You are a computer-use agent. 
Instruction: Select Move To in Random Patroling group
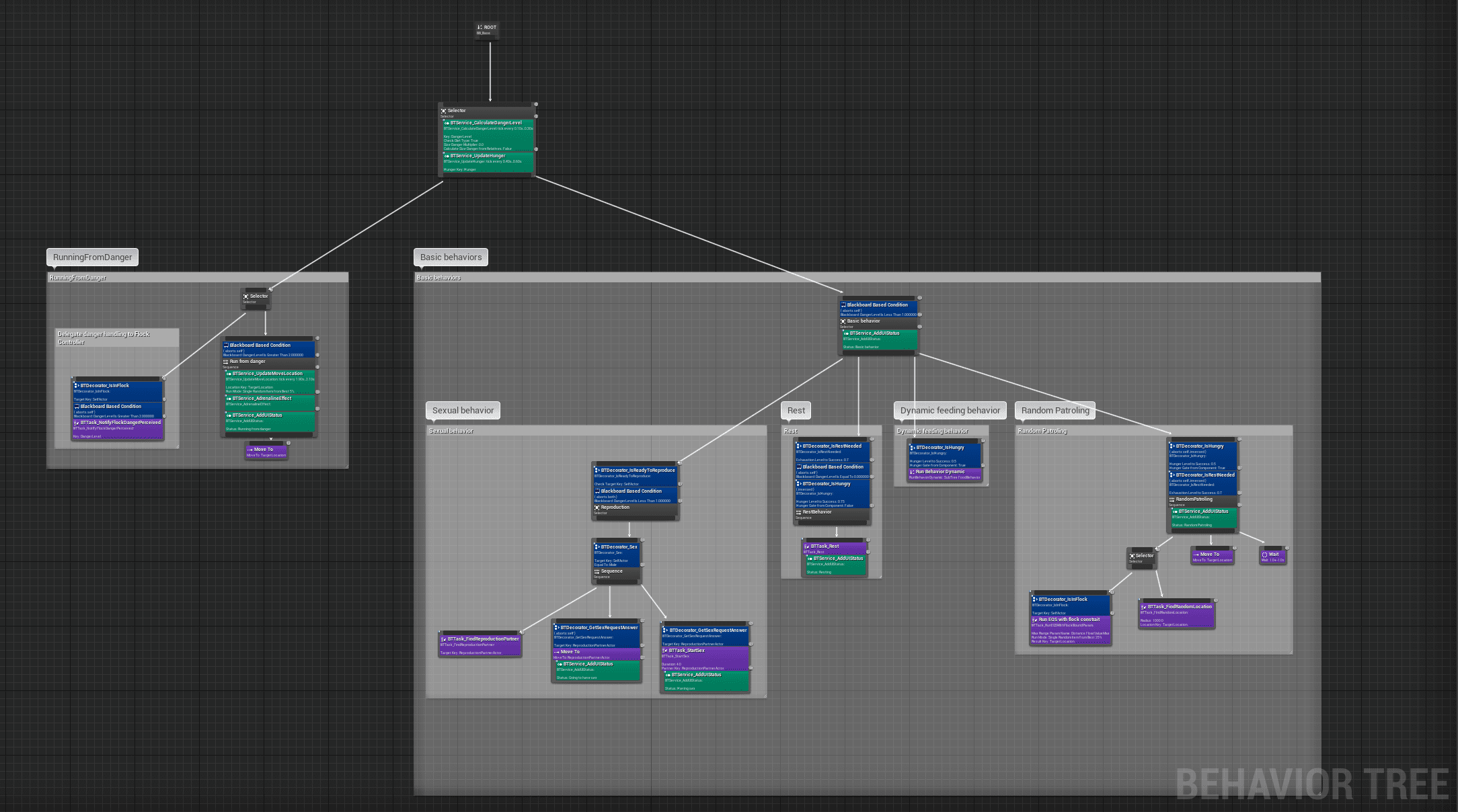1213,557
